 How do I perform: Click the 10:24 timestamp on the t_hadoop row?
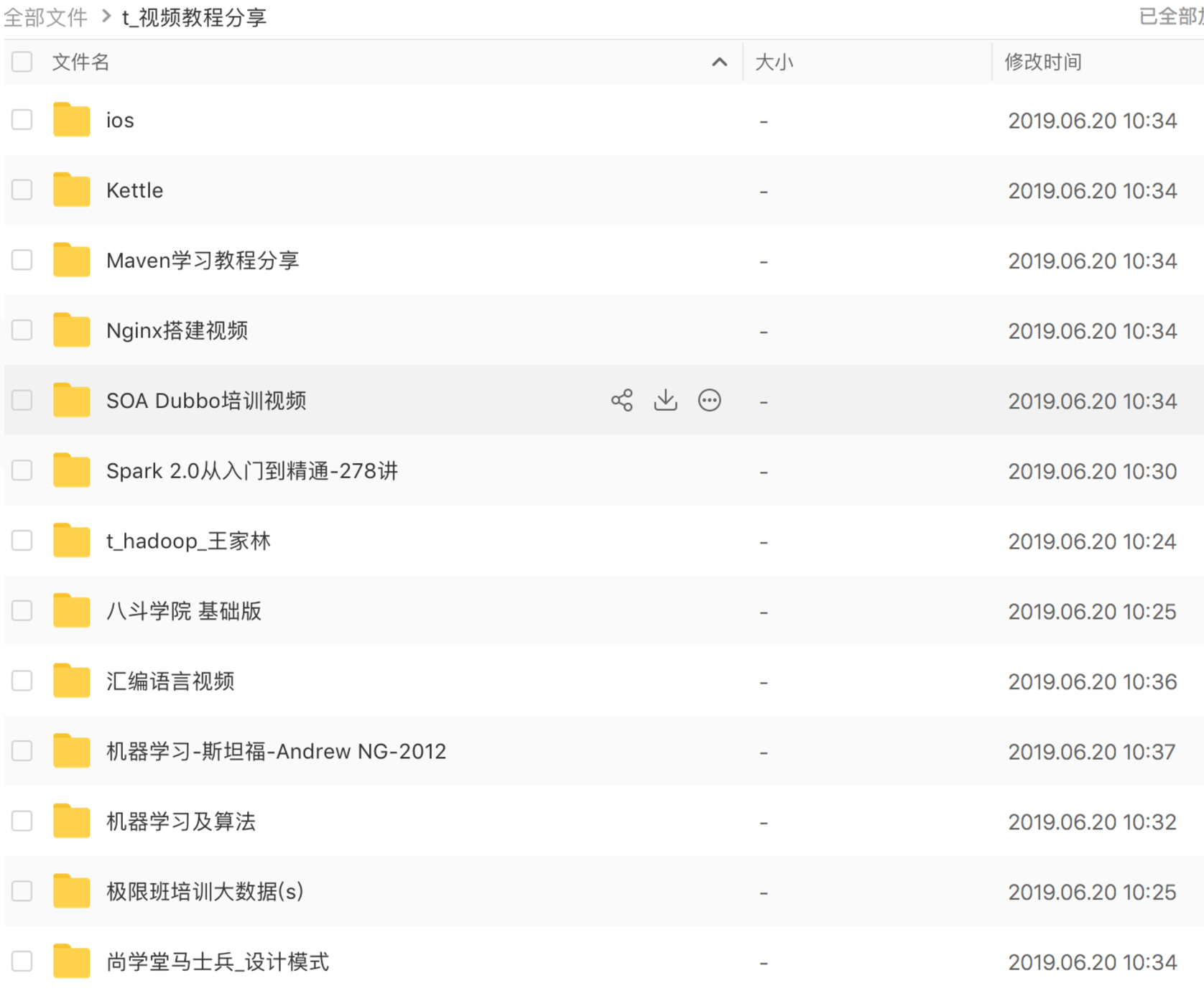[x=1092, y=541]
